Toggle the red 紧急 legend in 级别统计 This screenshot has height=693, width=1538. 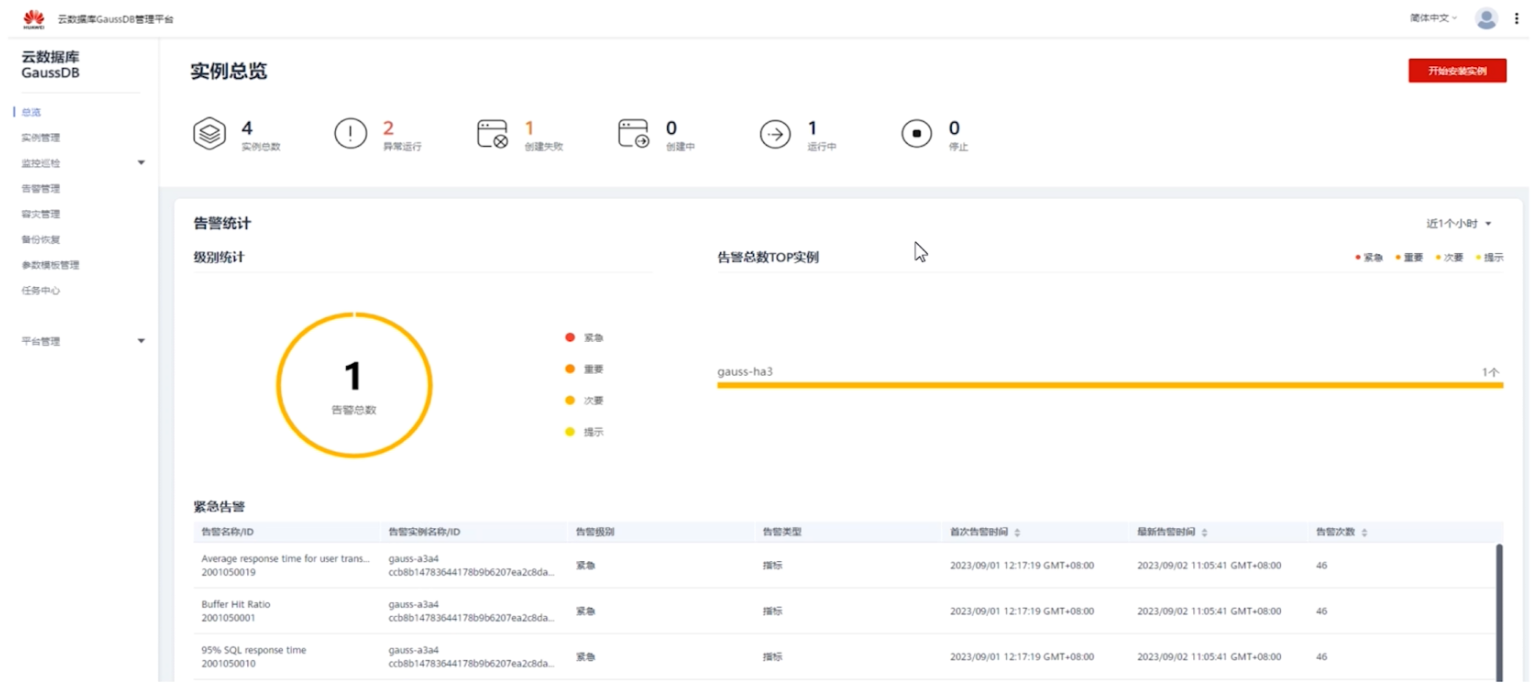point(584,338)
